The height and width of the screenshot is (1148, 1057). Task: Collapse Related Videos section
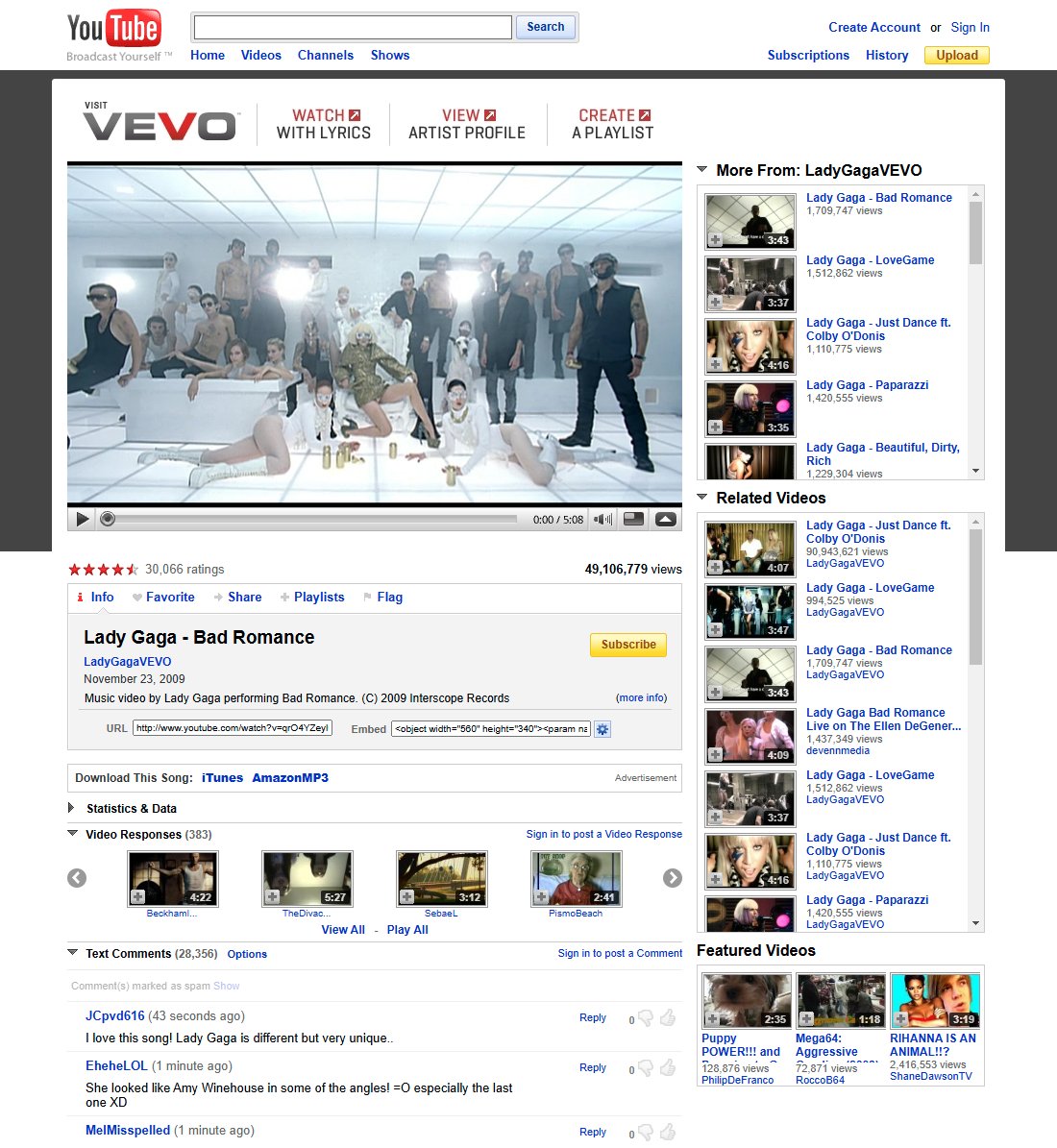tap(701, 497)
